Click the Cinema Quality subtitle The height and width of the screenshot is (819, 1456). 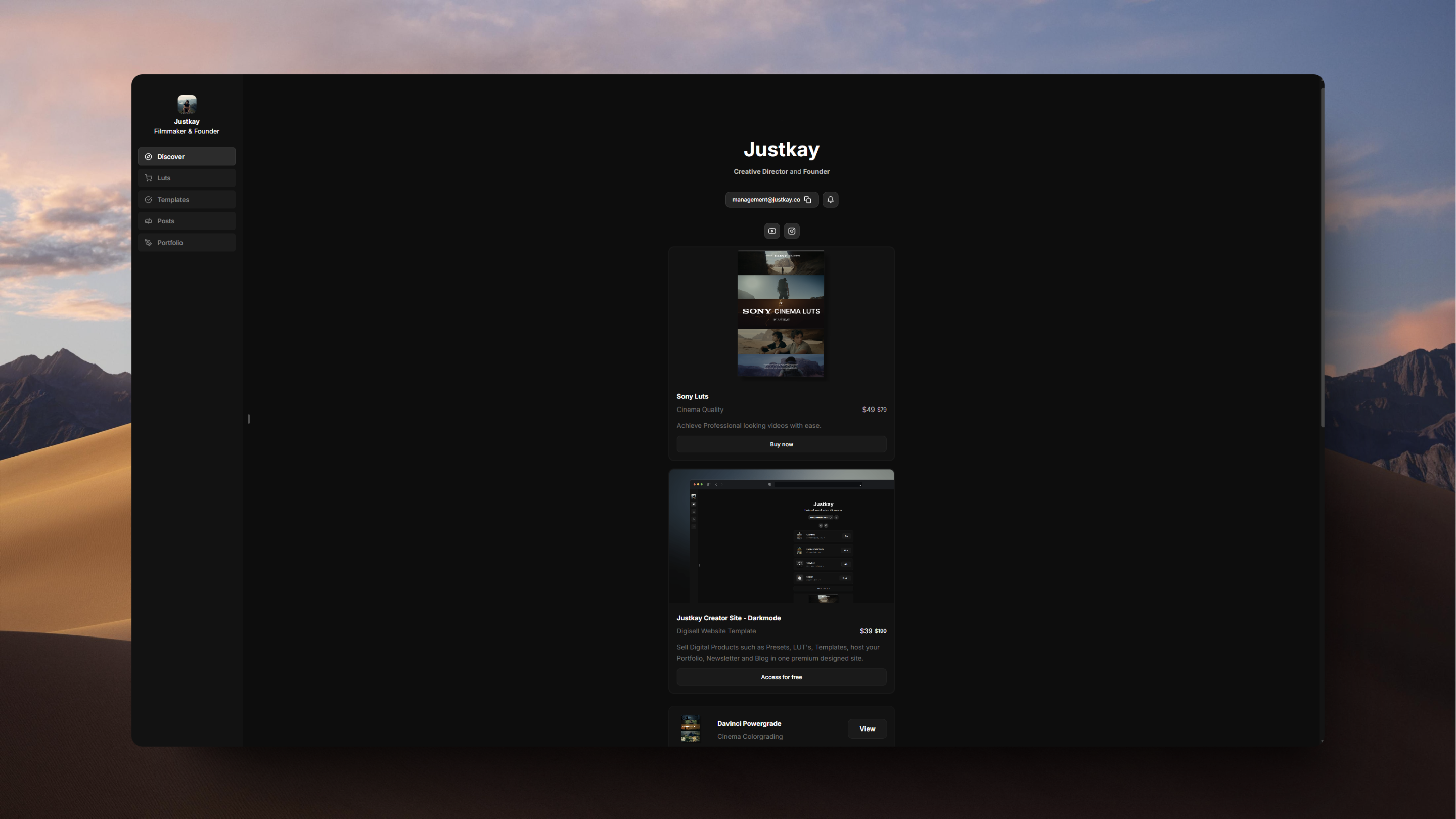click(x=700, y=410)
